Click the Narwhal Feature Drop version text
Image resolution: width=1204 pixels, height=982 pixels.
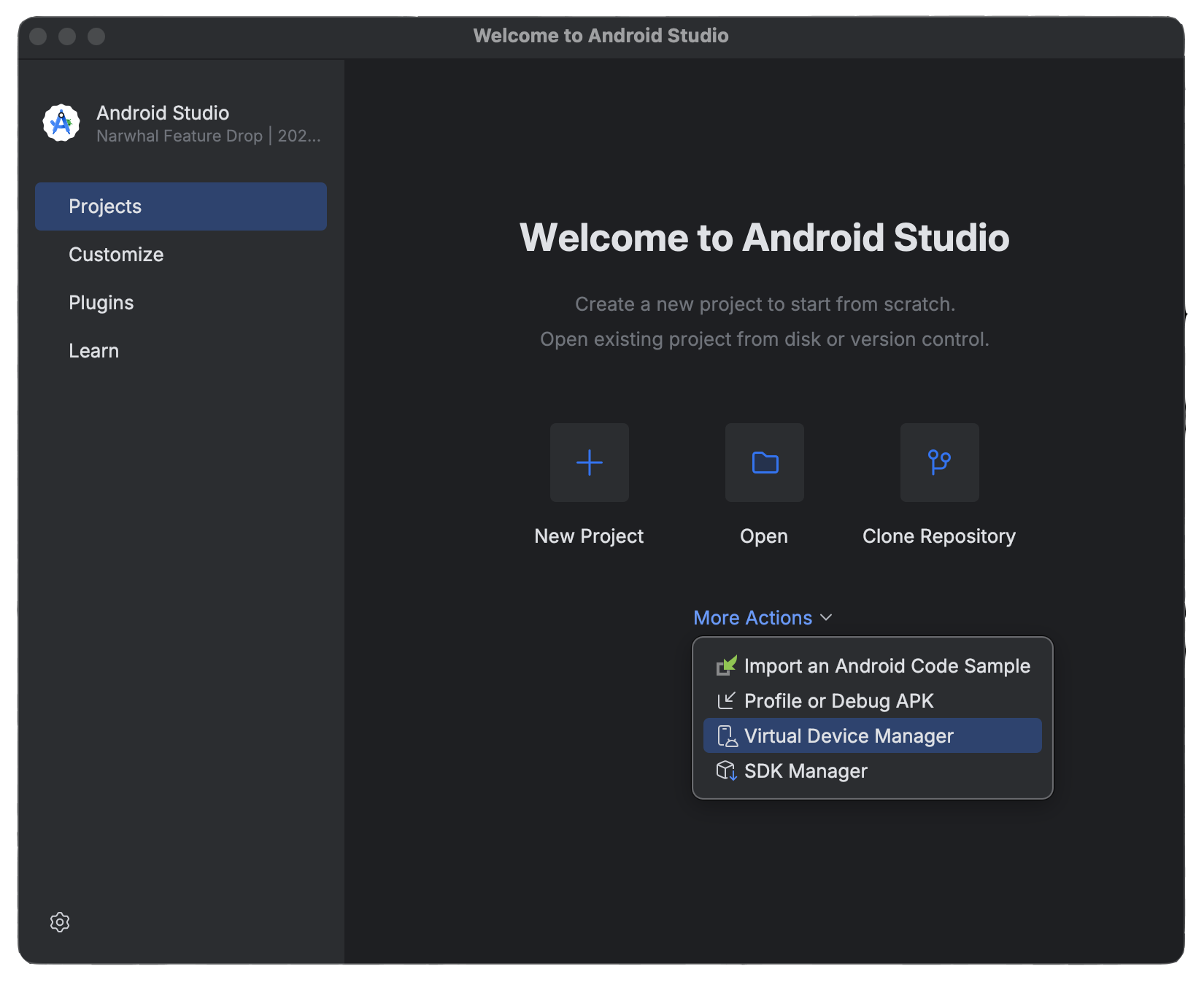coord(209,136)
